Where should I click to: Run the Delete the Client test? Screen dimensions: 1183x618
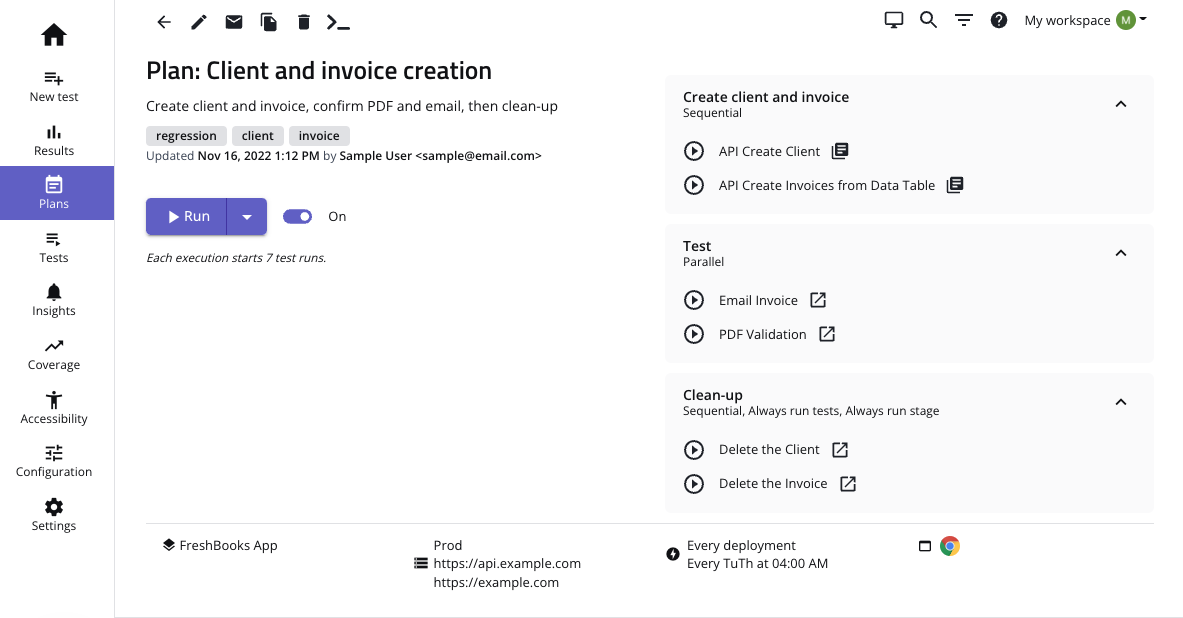point(693,450)
